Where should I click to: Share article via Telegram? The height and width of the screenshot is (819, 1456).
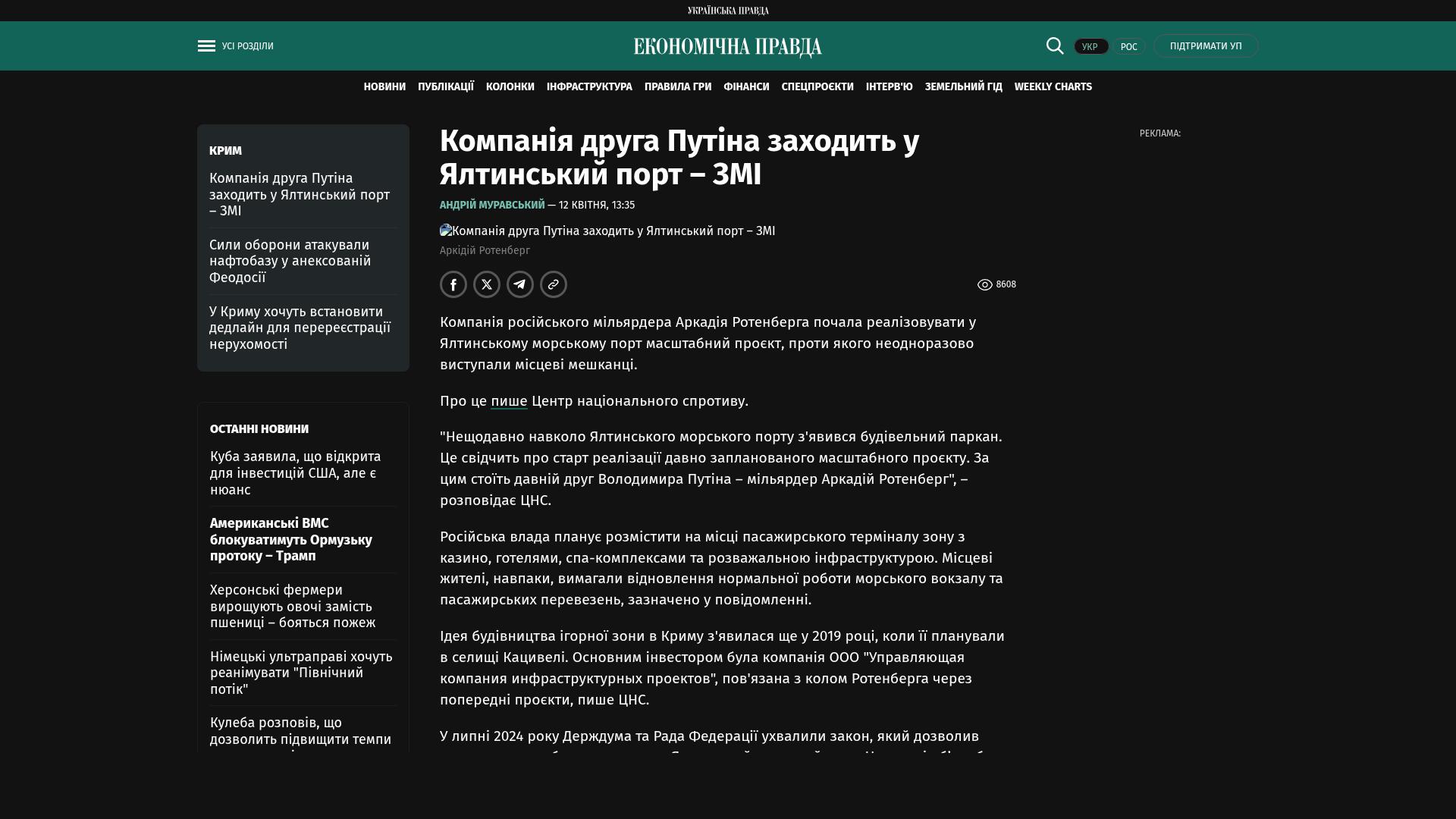(520, 284)
